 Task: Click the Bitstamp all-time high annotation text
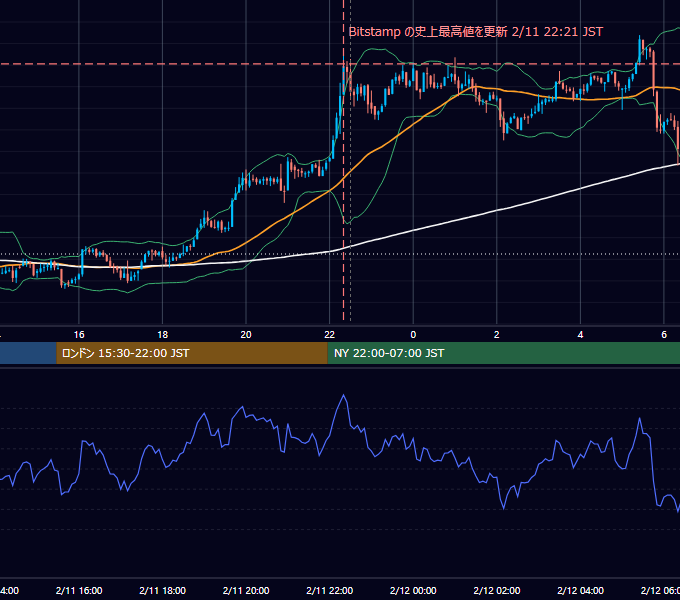coord(476,32)
